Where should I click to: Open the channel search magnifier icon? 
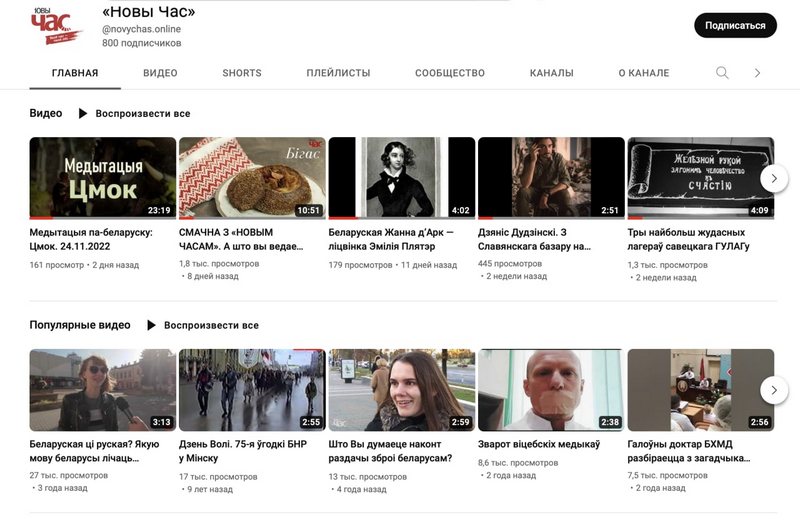click(x=722, y=73)
